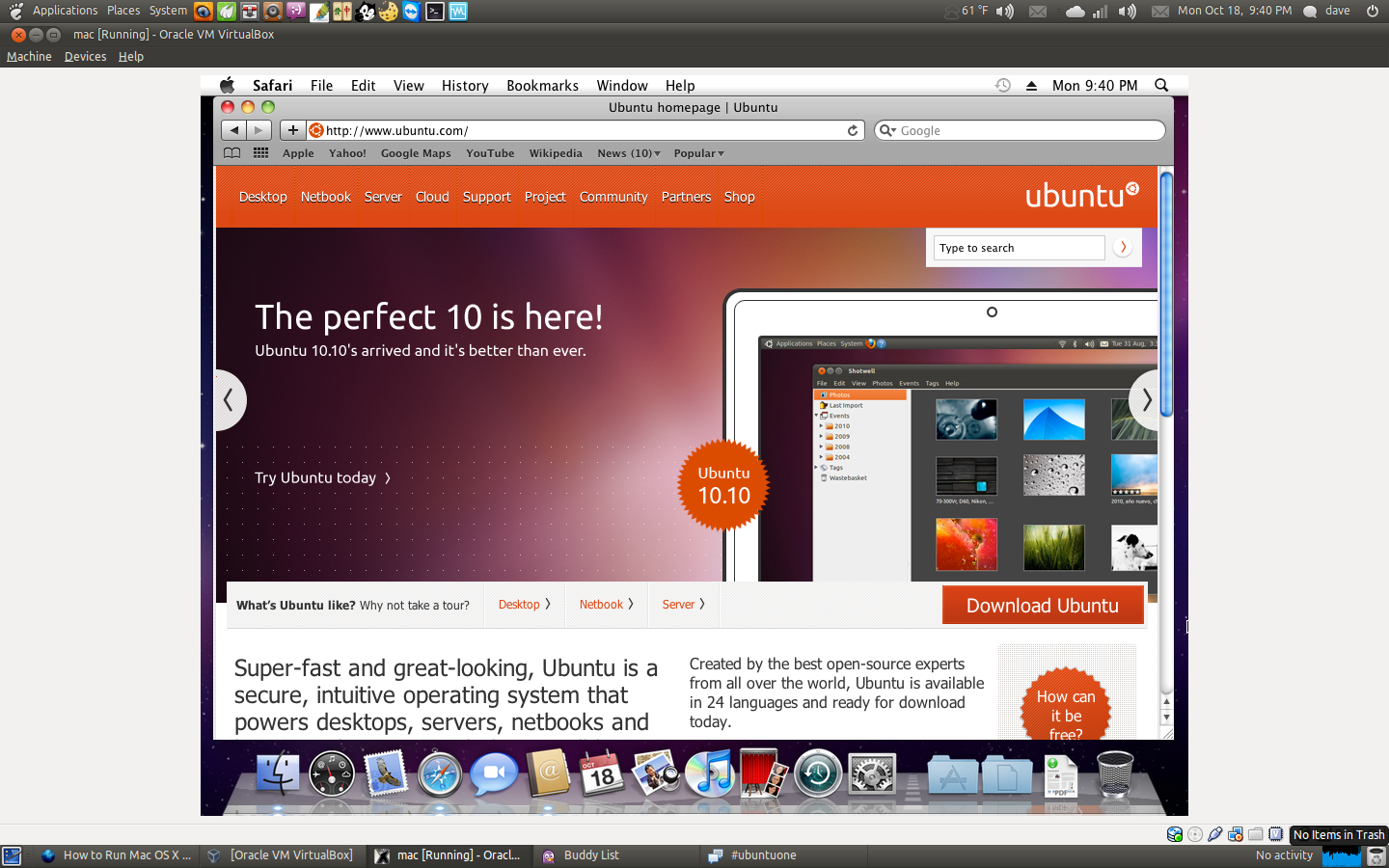The height and width of the screenshot is (868, 1389).
Task: Show Safari bookmarks library book icon
Action: pyautogui.click(x=232, y=153)
